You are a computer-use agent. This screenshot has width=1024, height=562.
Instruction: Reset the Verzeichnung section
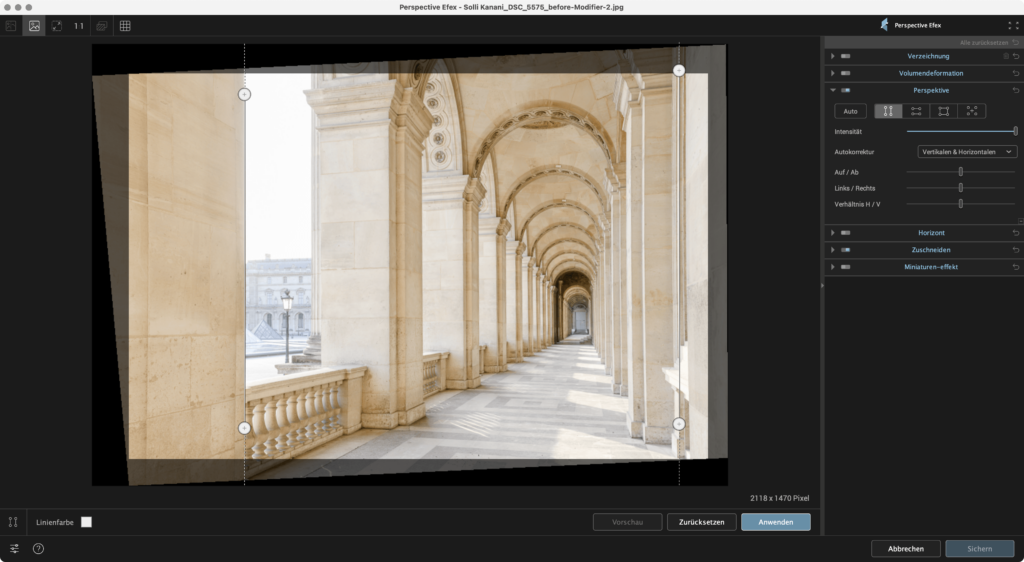tap(1016, 56)
